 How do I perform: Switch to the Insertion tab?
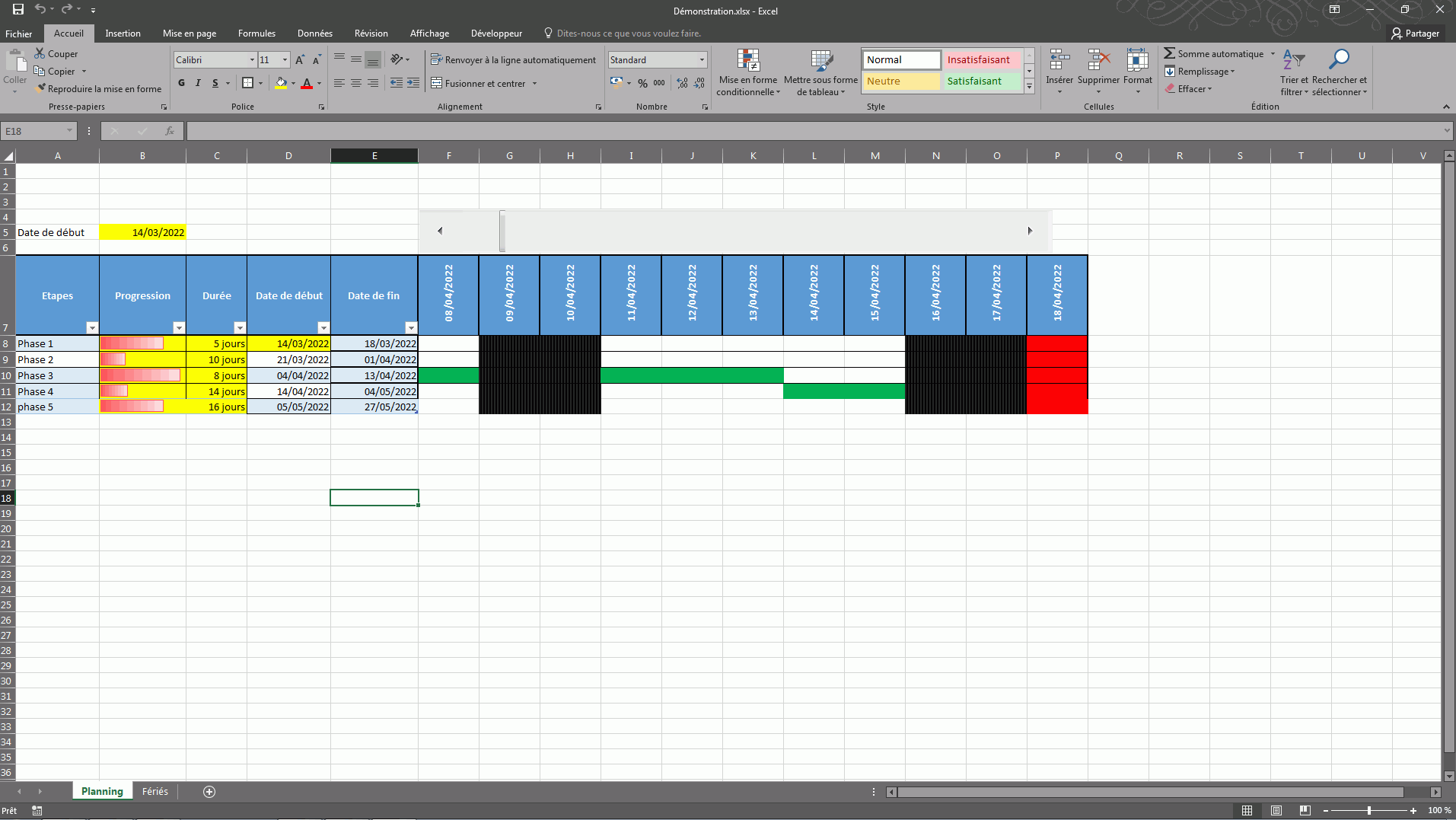[123, 34]
